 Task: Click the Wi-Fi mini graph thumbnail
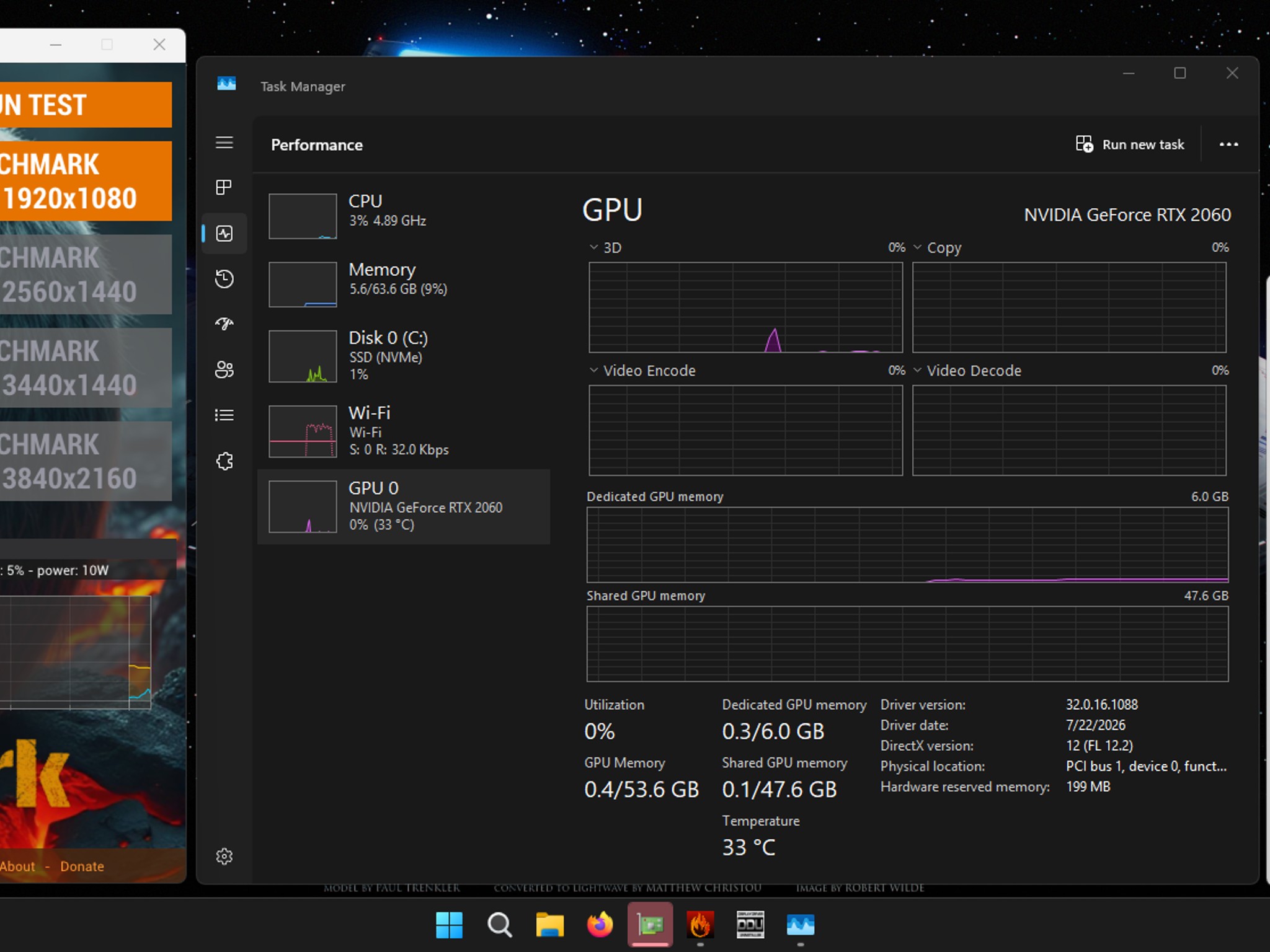click(x=303, y=431)
